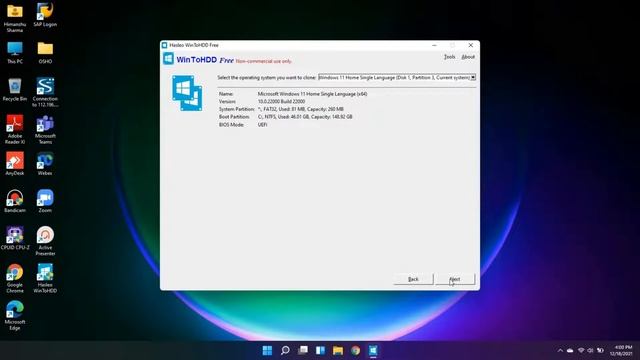The width and height of the screenshot is (640, 360).
Task: Select Zoom desktop shortcut
Action: 45,201
